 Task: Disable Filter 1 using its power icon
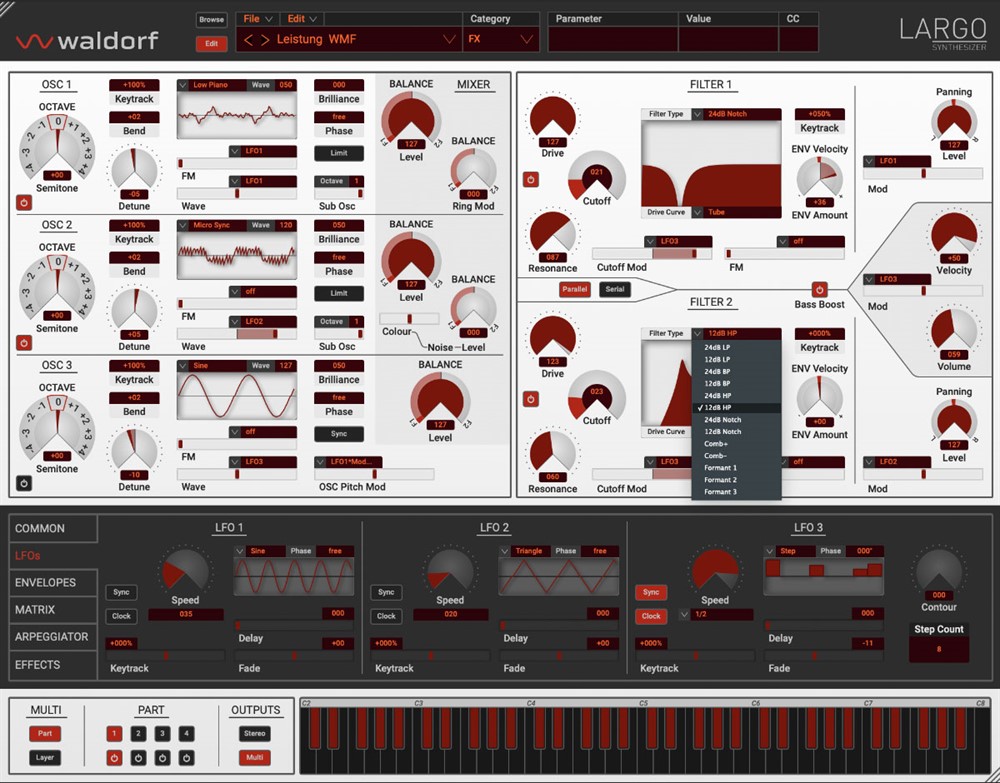[x=531, y=180]
